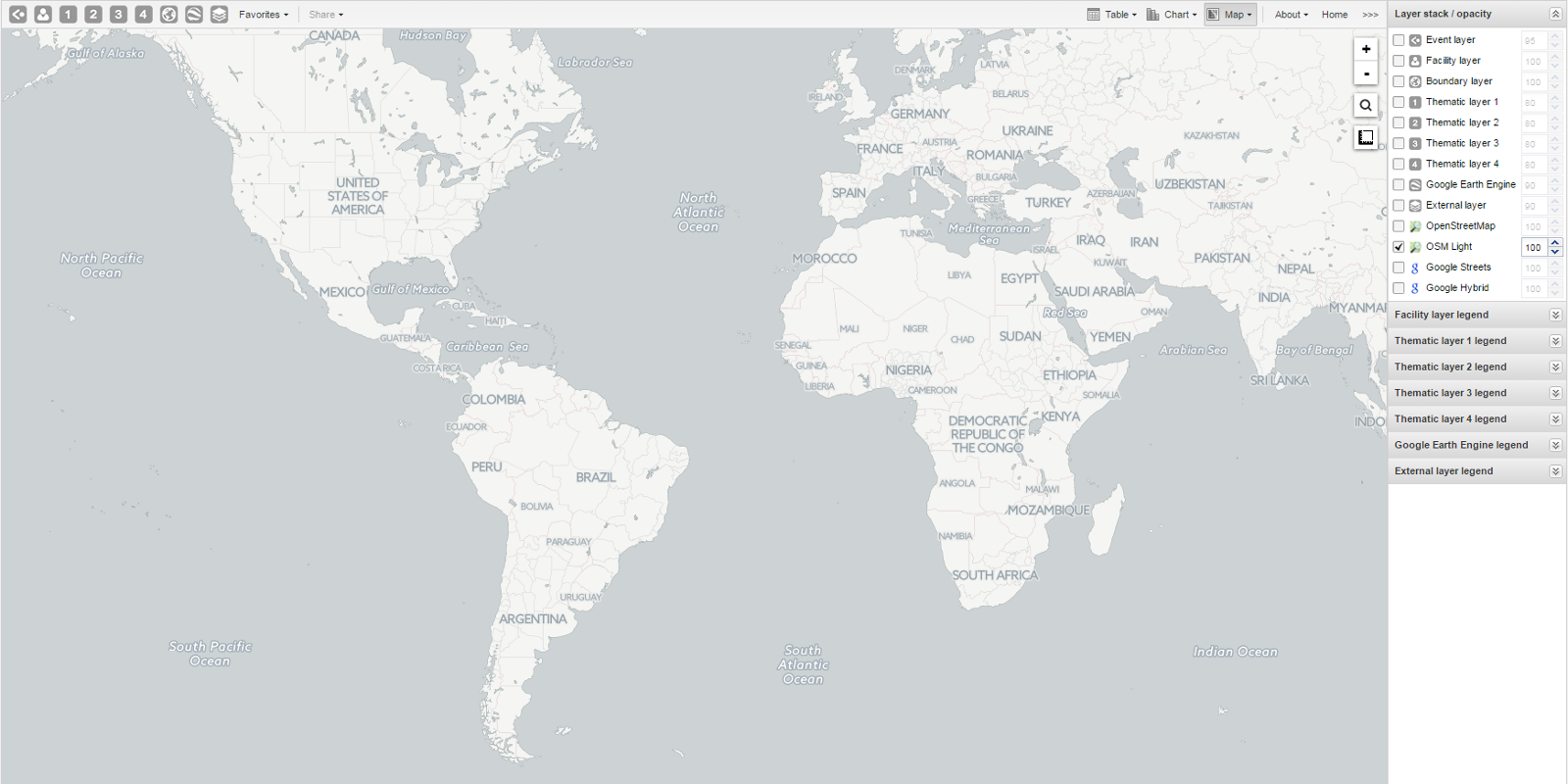Click the Facility layer toolbar icon
Screen dimensions: 1568x784
[x=43, y=15]
